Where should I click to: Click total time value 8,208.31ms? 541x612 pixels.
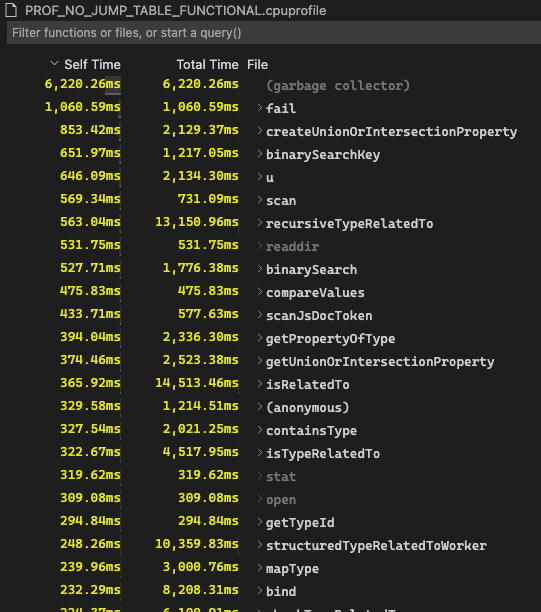coord(201,590)
